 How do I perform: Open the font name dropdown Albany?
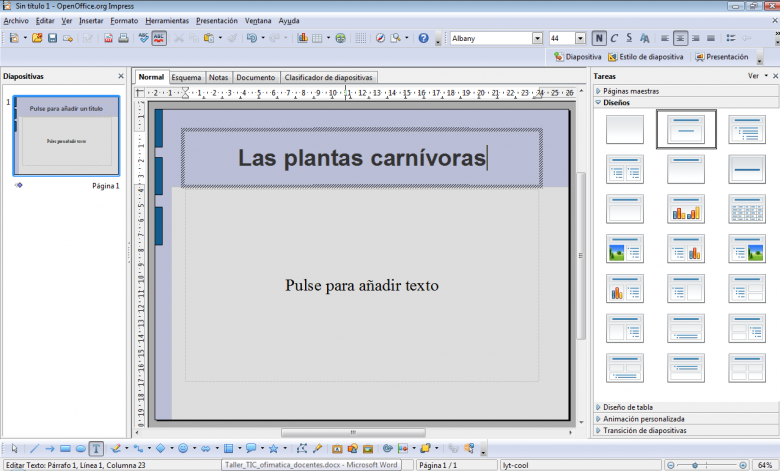tap(535, 38)
